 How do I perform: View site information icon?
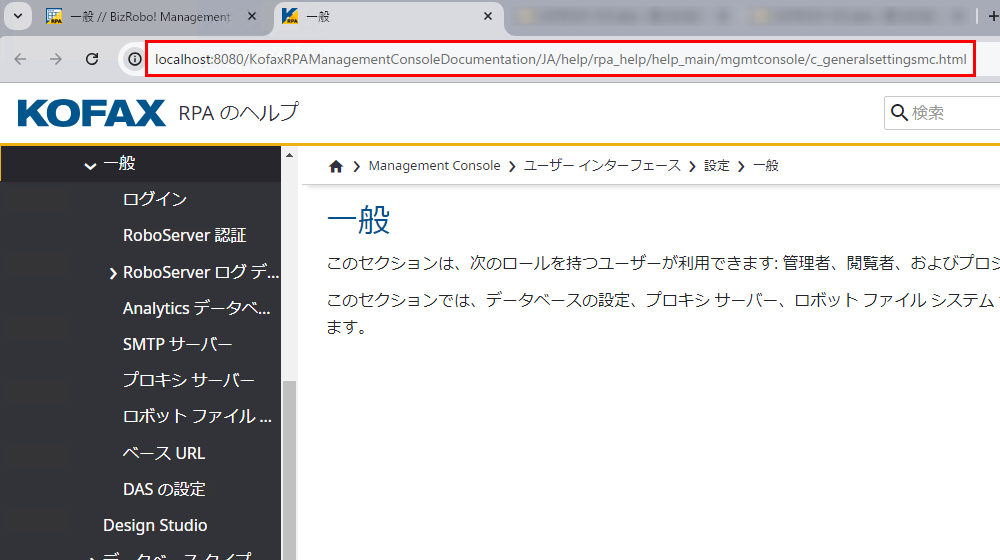pos(135,59)
